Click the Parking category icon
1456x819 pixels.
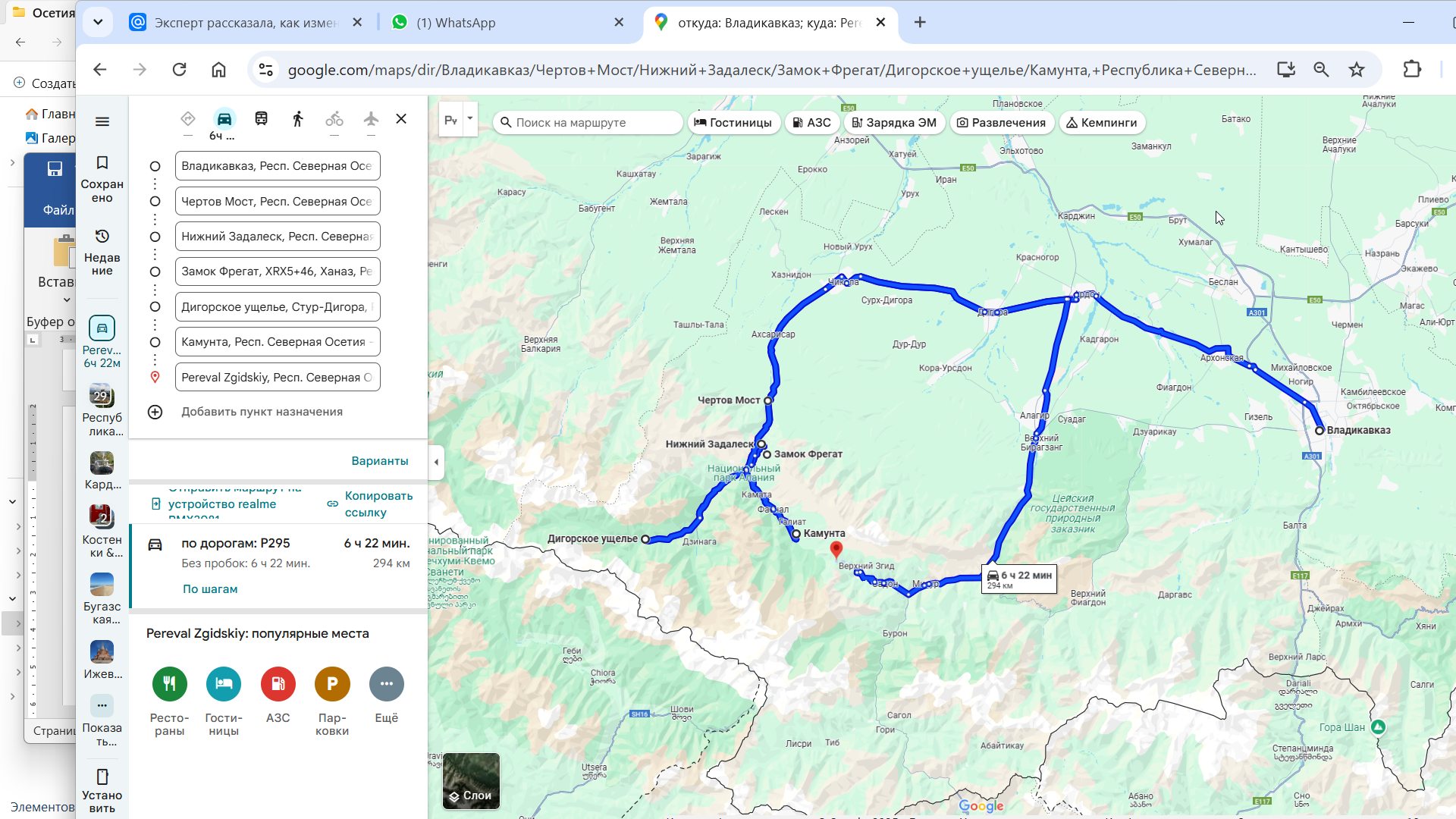(332, 684)
